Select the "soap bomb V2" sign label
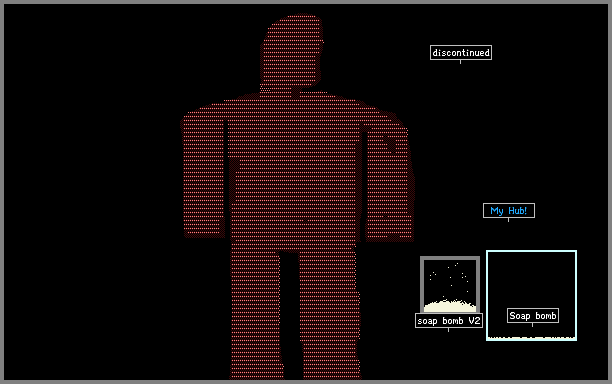612x384 pixels. (449, 321)
